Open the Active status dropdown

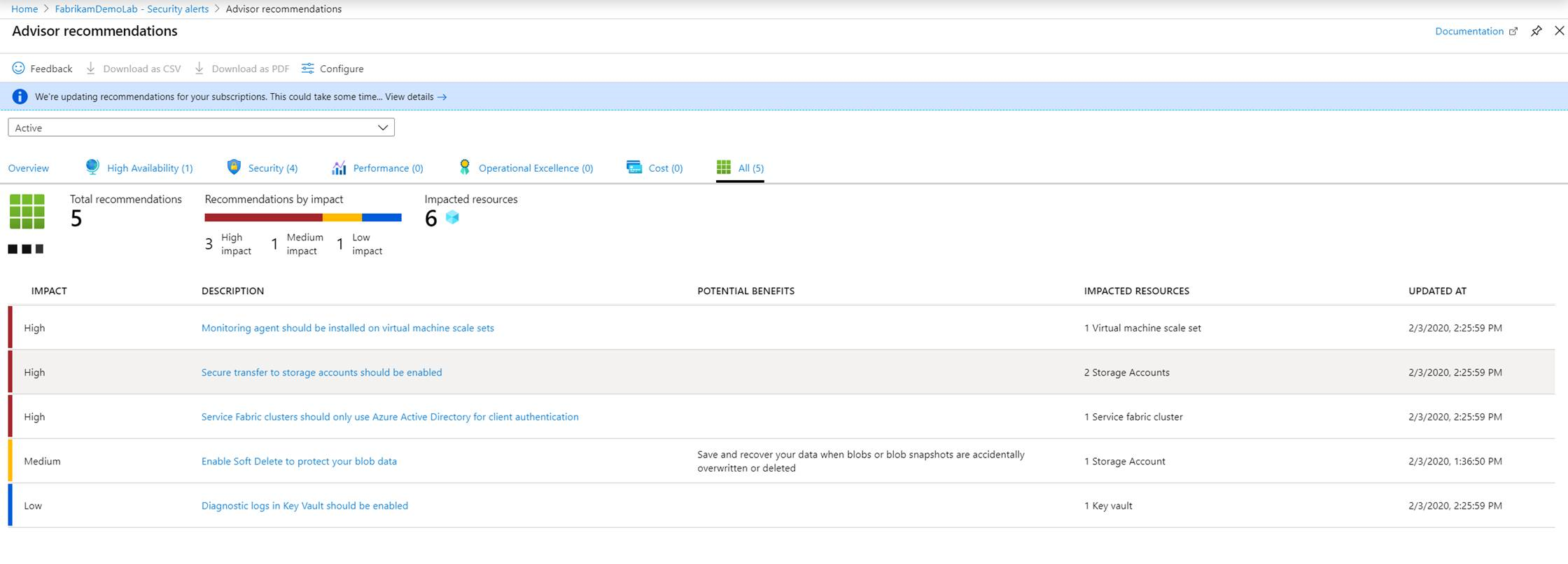tap(201, 128)
